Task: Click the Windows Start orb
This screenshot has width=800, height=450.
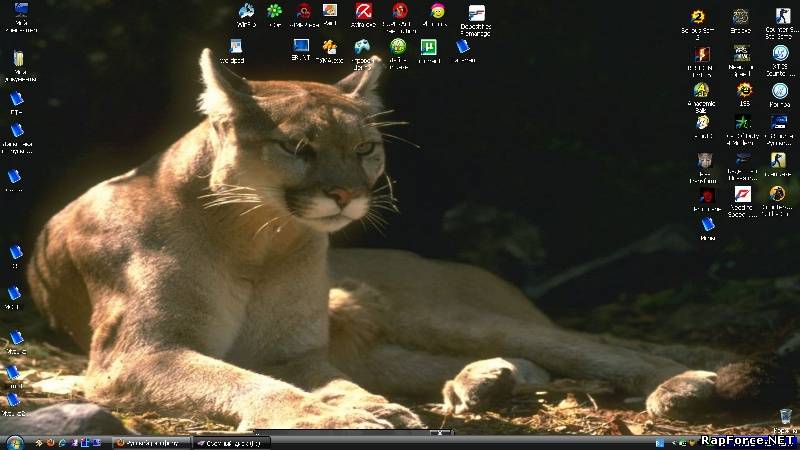Action: [15, 443]
